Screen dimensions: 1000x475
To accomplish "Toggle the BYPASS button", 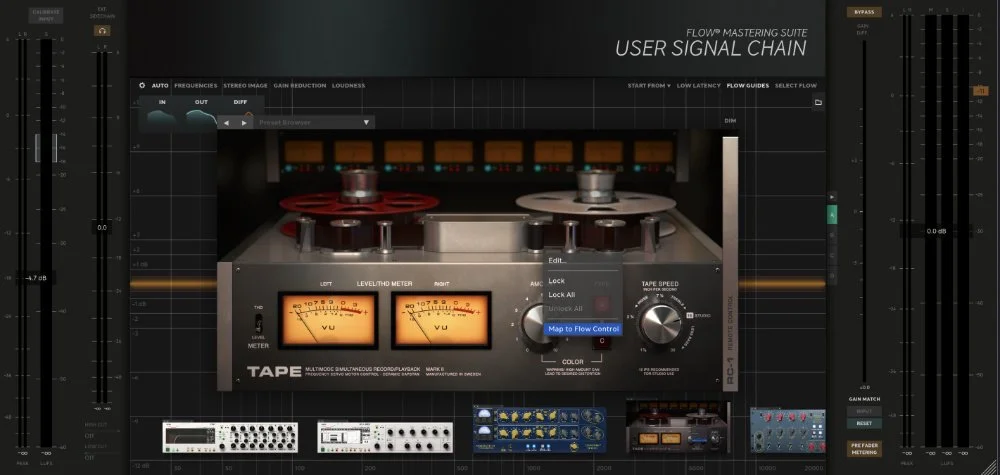I will [864, 12].
